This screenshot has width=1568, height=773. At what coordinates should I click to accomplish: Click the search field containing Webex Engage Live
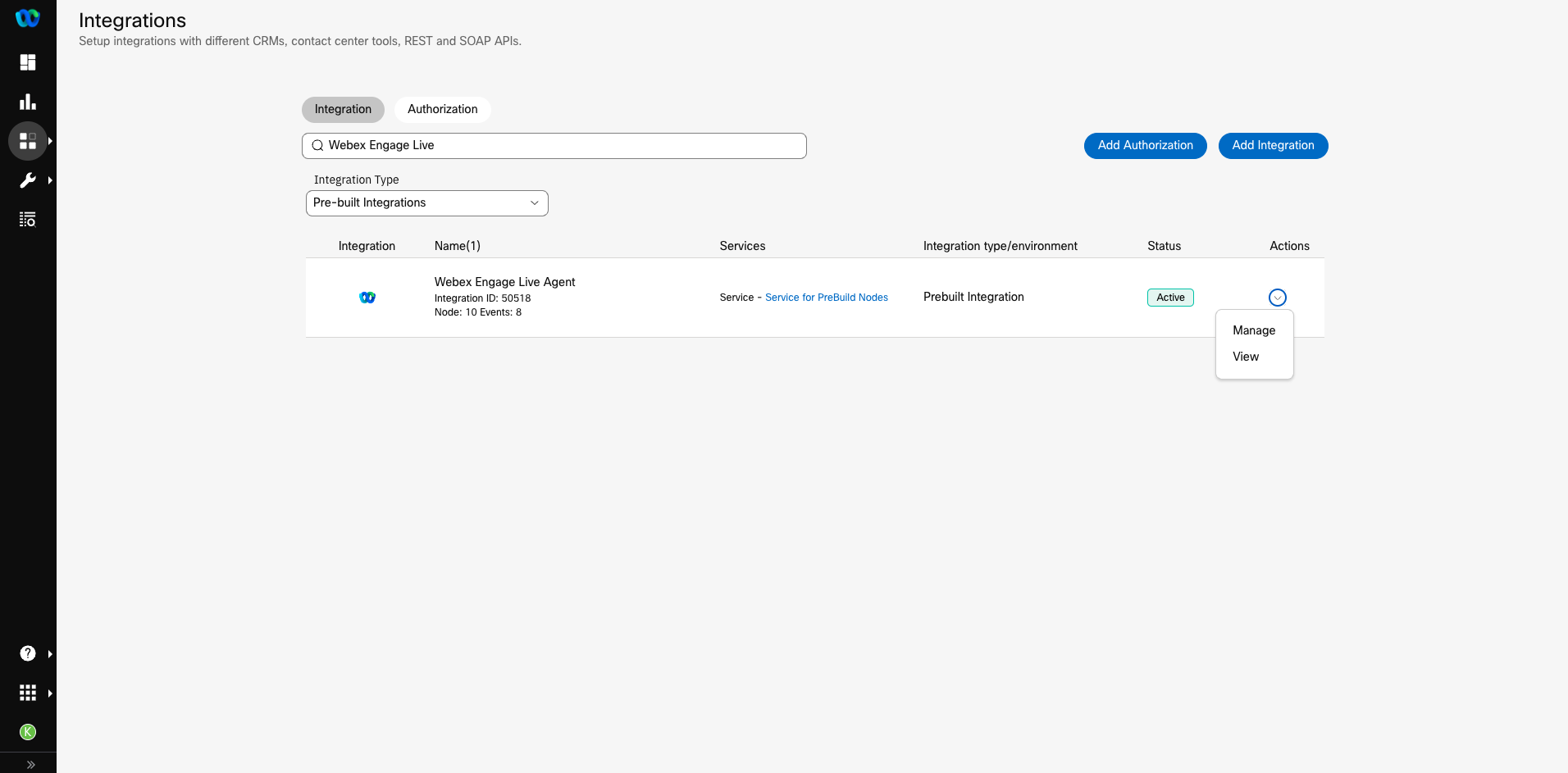pyautogui.click(x=554, y=146)
